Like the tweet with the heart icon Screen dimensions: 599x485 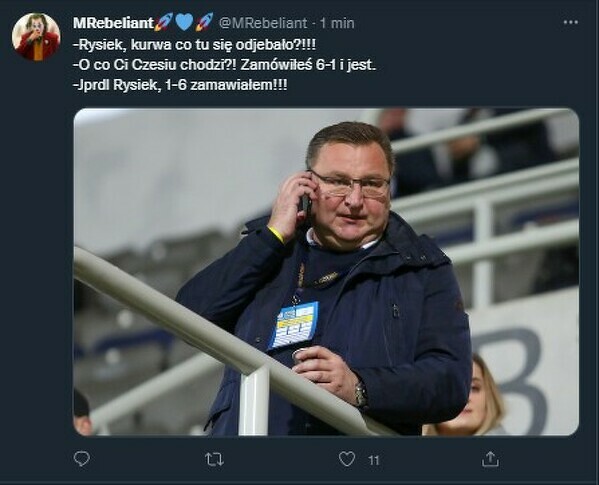click(x=347, y=459)
